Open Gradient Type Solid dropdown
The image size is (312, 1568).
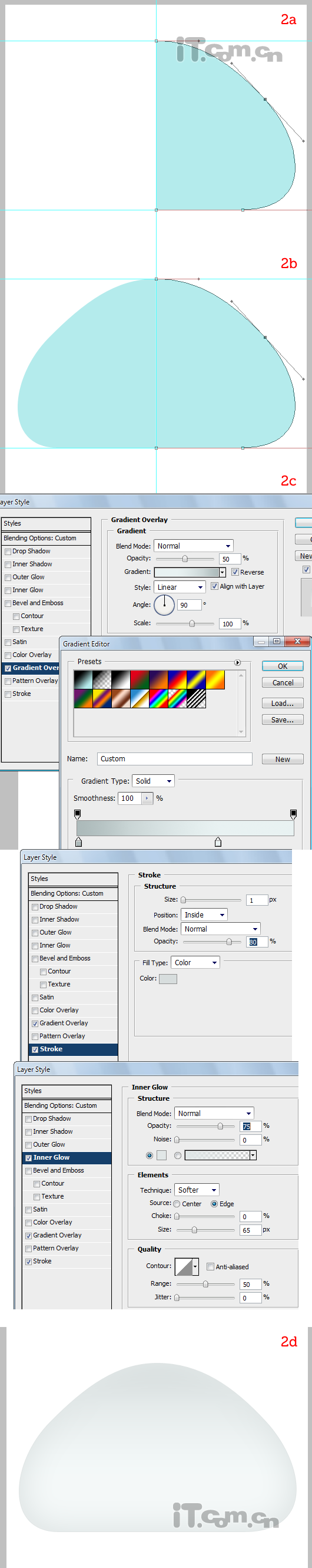point(154,781)
